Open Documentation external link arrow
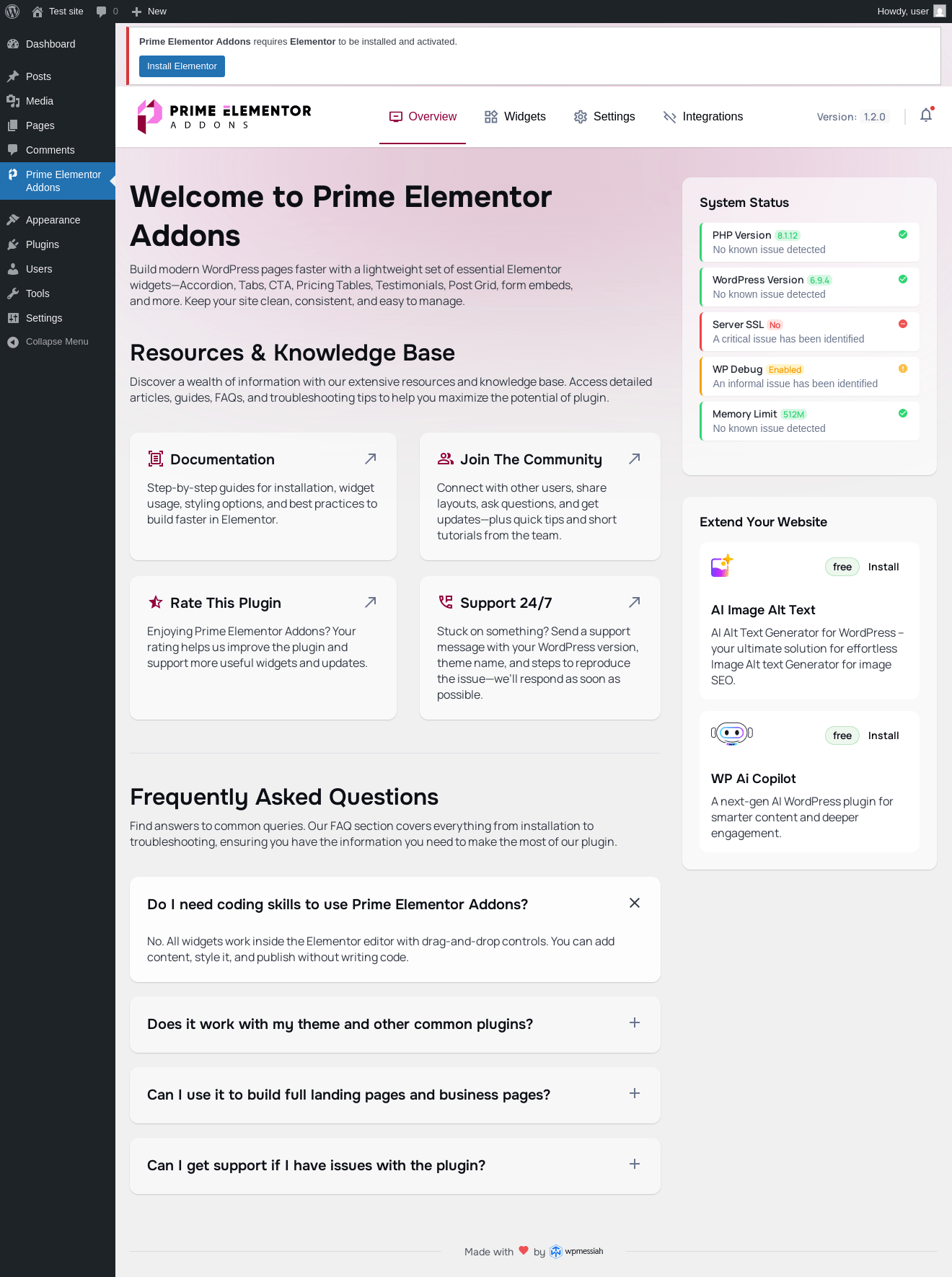 371,459
